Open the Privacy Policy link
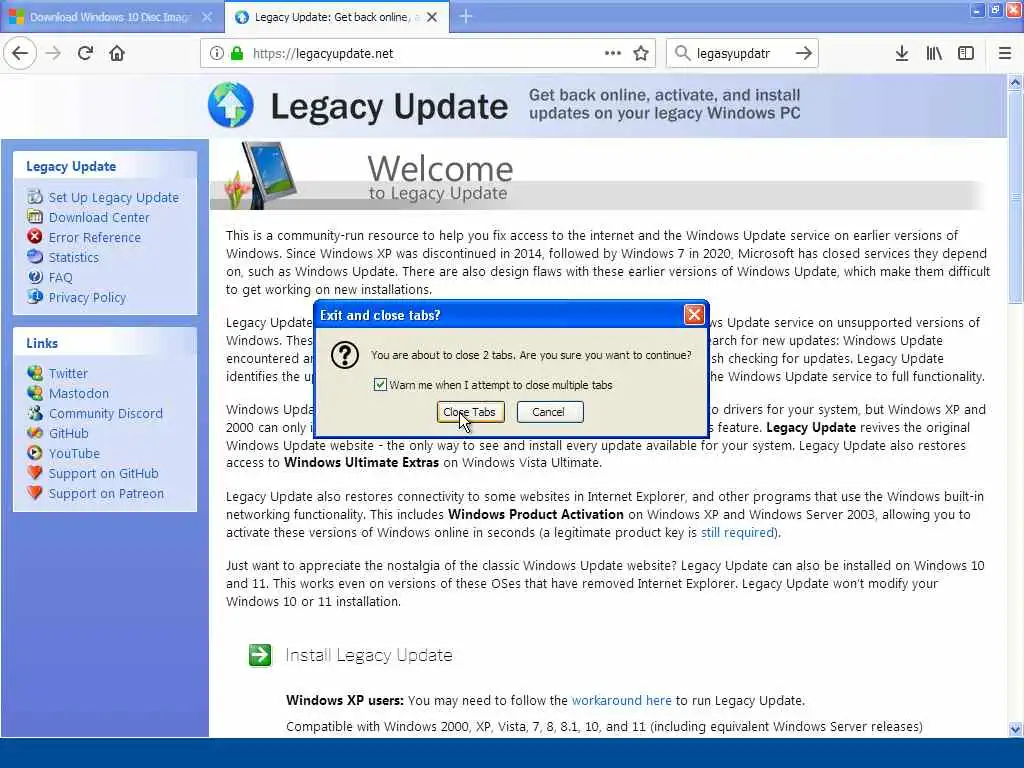The width and height of the screenshot is (1024, 768). click(87, 298)
